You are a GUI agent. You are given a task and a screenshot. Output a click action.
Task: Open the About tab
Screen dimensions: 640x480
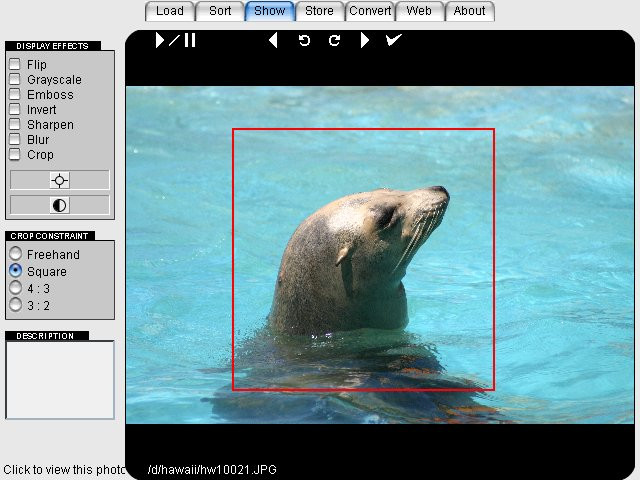(469, 11)
